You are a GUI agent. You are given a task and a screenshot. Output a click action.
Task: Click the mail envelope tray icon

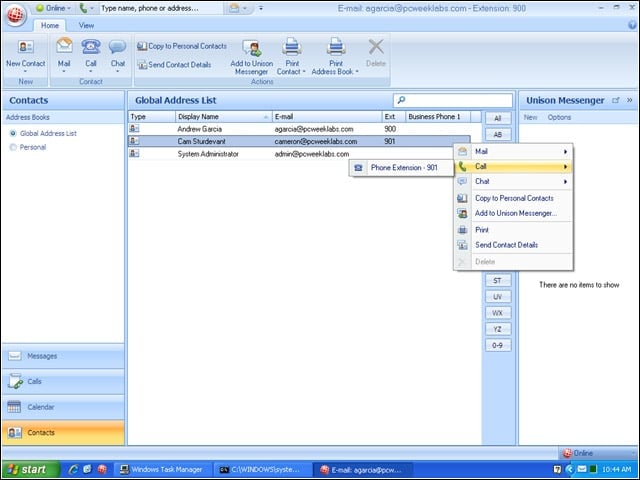click(x=582, y=469)
